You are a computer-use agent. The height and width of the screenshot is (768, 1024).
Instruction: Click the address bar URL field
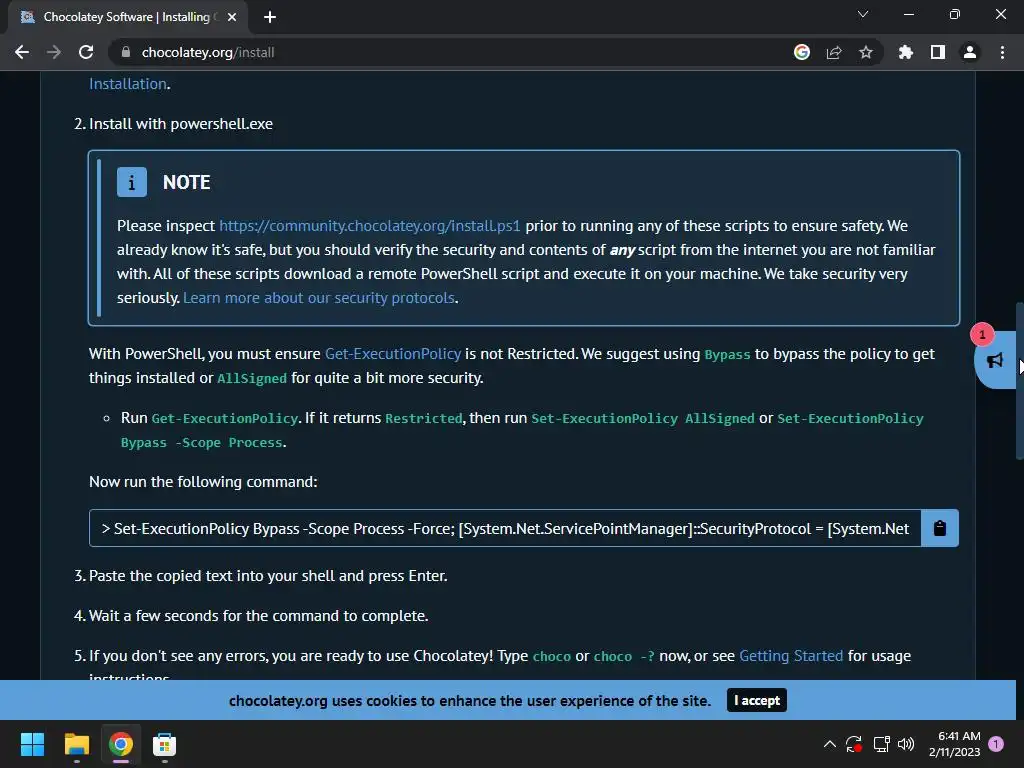click(x=451, y=52)
